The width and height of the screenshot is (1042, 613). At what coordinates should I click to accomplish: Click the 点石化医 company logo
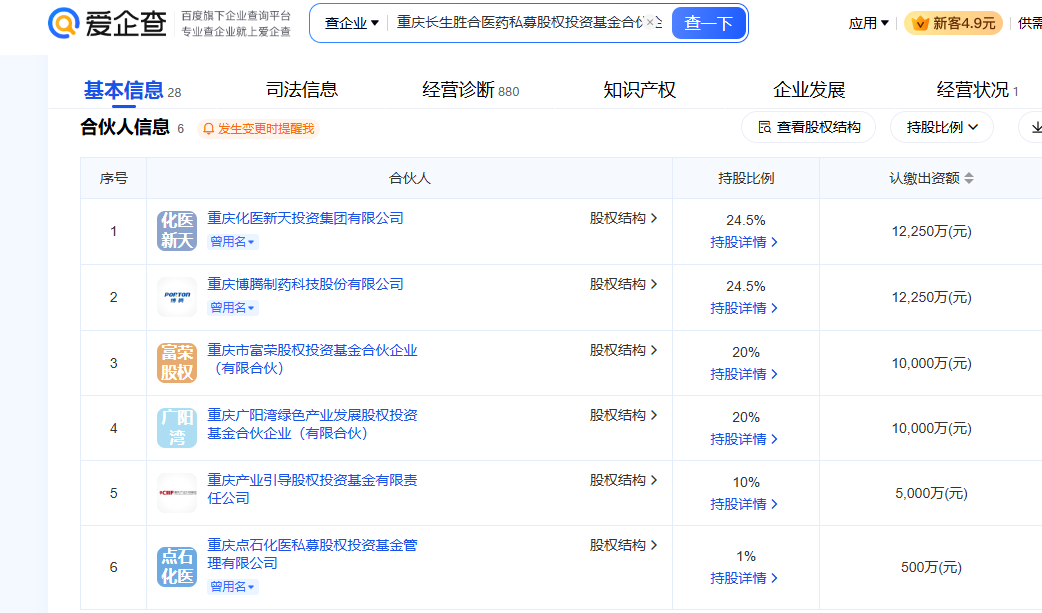click(x=177, y=566)
